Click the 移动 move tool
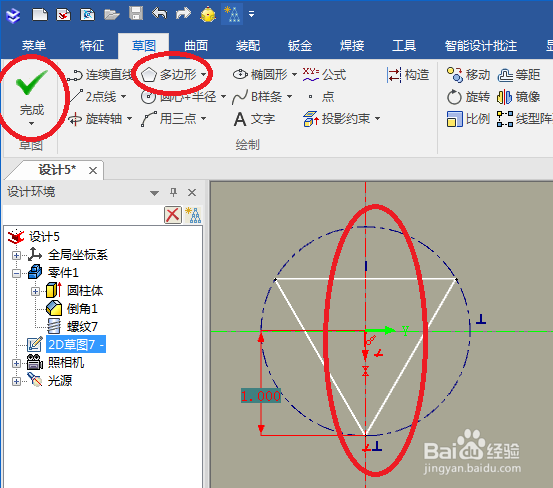Image resolution: width=553 pixels, height=488 pixels. click(x=468, y=75)
